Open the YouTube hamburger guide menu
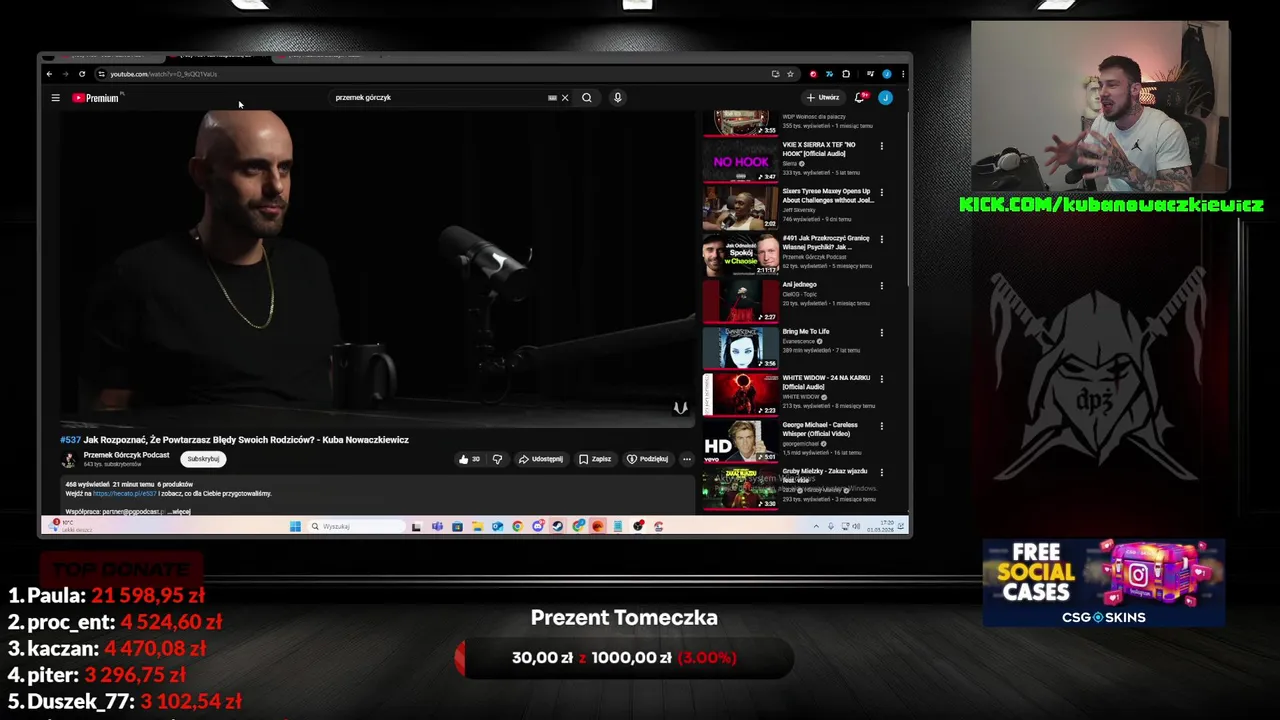Image resolution: width=1280 pixels, height=720 pixels. point(56,98)
